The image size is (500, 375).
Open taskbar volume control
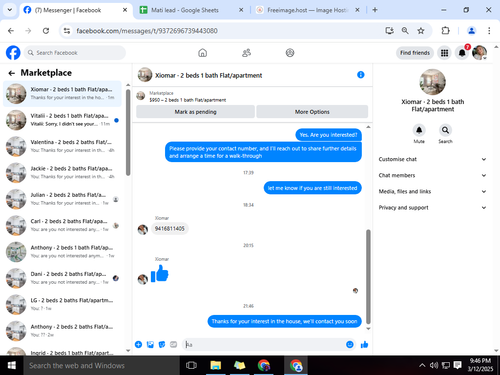coord(434,365)
